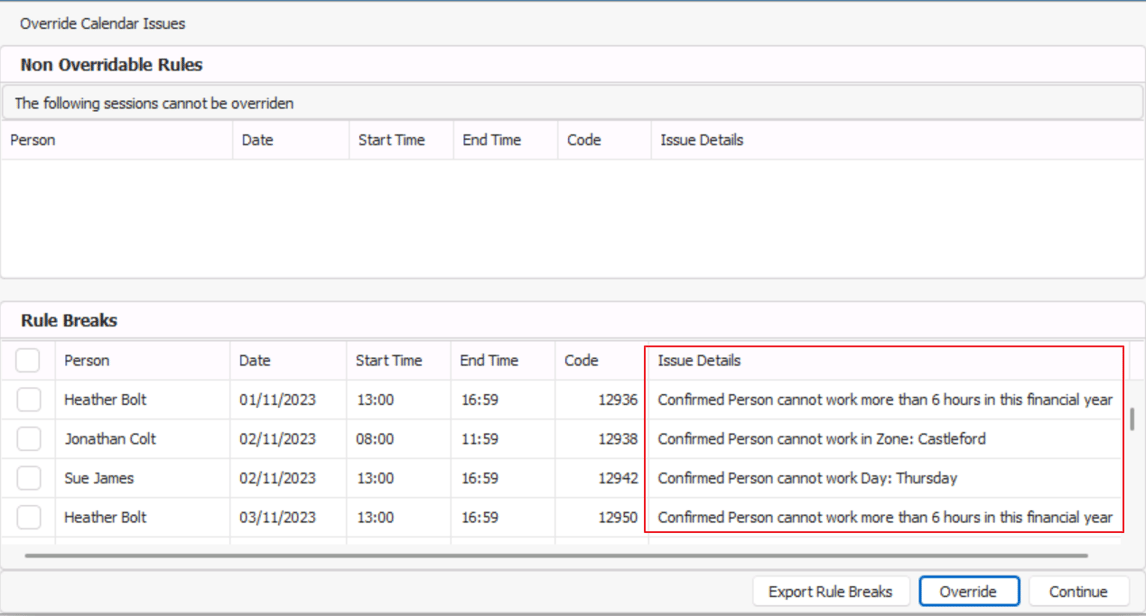The height and width of the screenshot is (616, 1146).
Task: Click Person header in Non Overridable Rules table
Action: coord(33,140)
